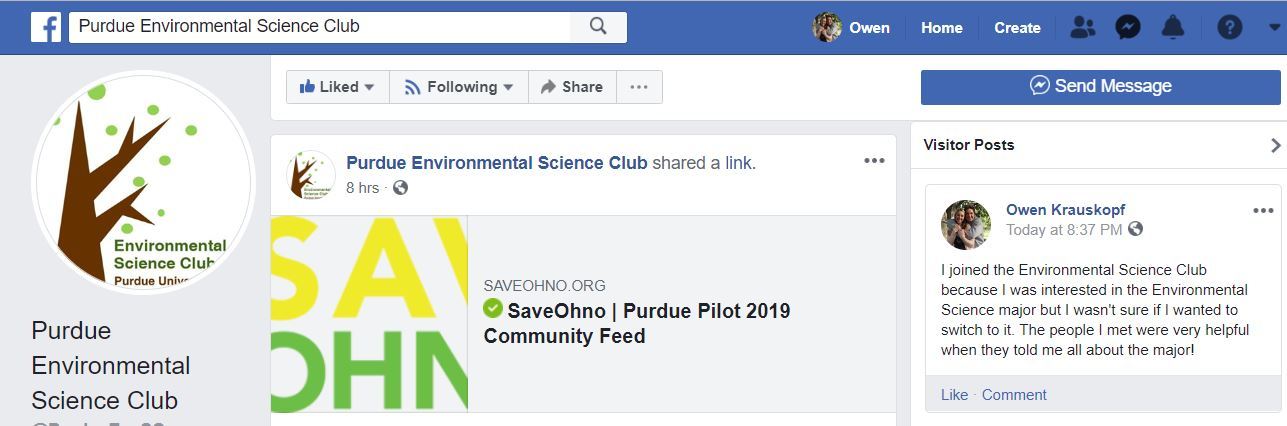Screen dimensions: 1287x426
Task: Click the Send Message button
Action: point(1100,86)
